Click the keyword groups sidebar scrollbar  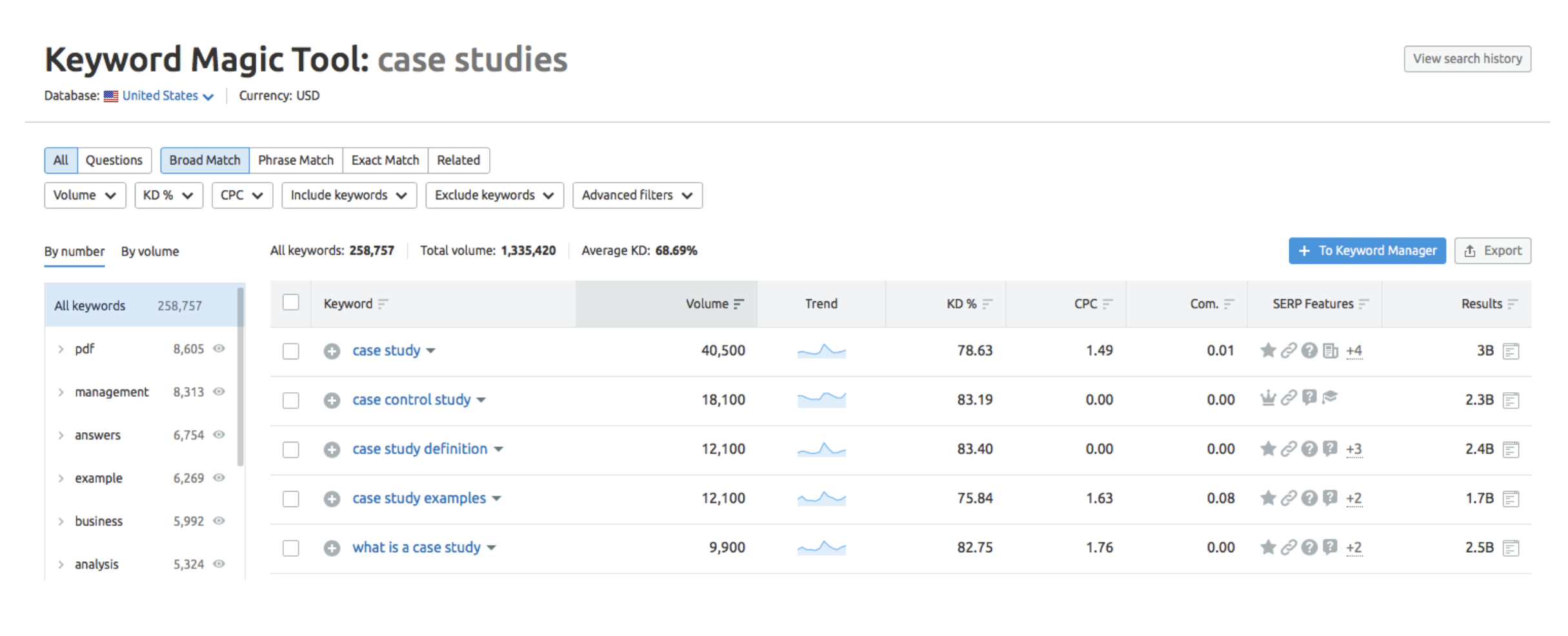pos(241,377)
